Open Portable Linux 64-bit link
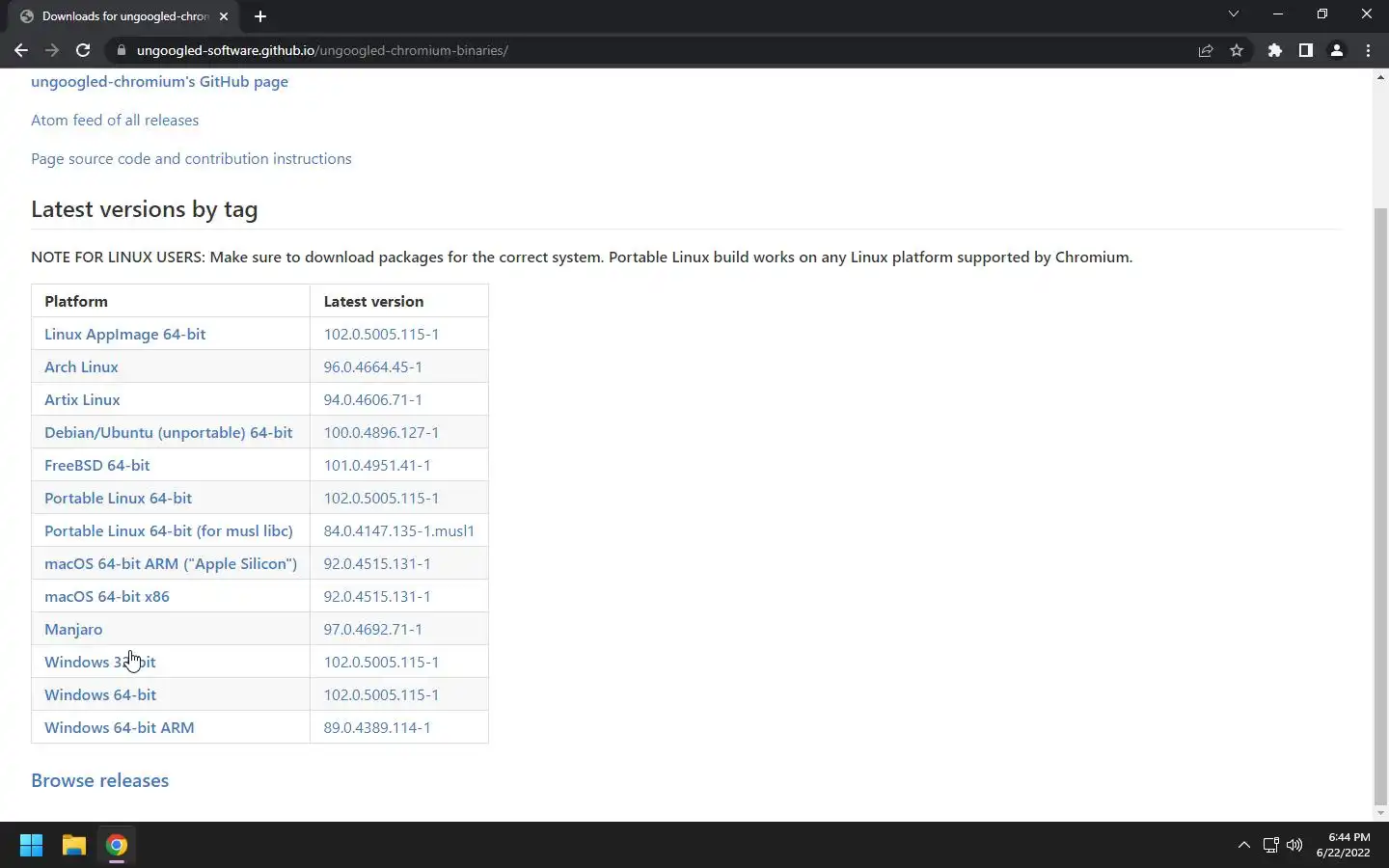This screenshot has height=868, width=1389. [118, 499]
